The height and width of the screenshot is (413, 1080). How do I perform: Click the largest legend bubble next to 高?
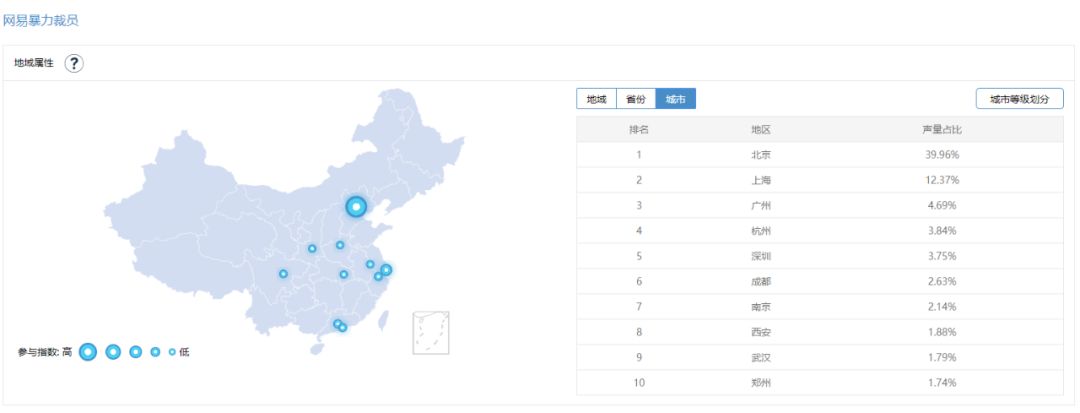pyautogui.click(x=88, y=352)
